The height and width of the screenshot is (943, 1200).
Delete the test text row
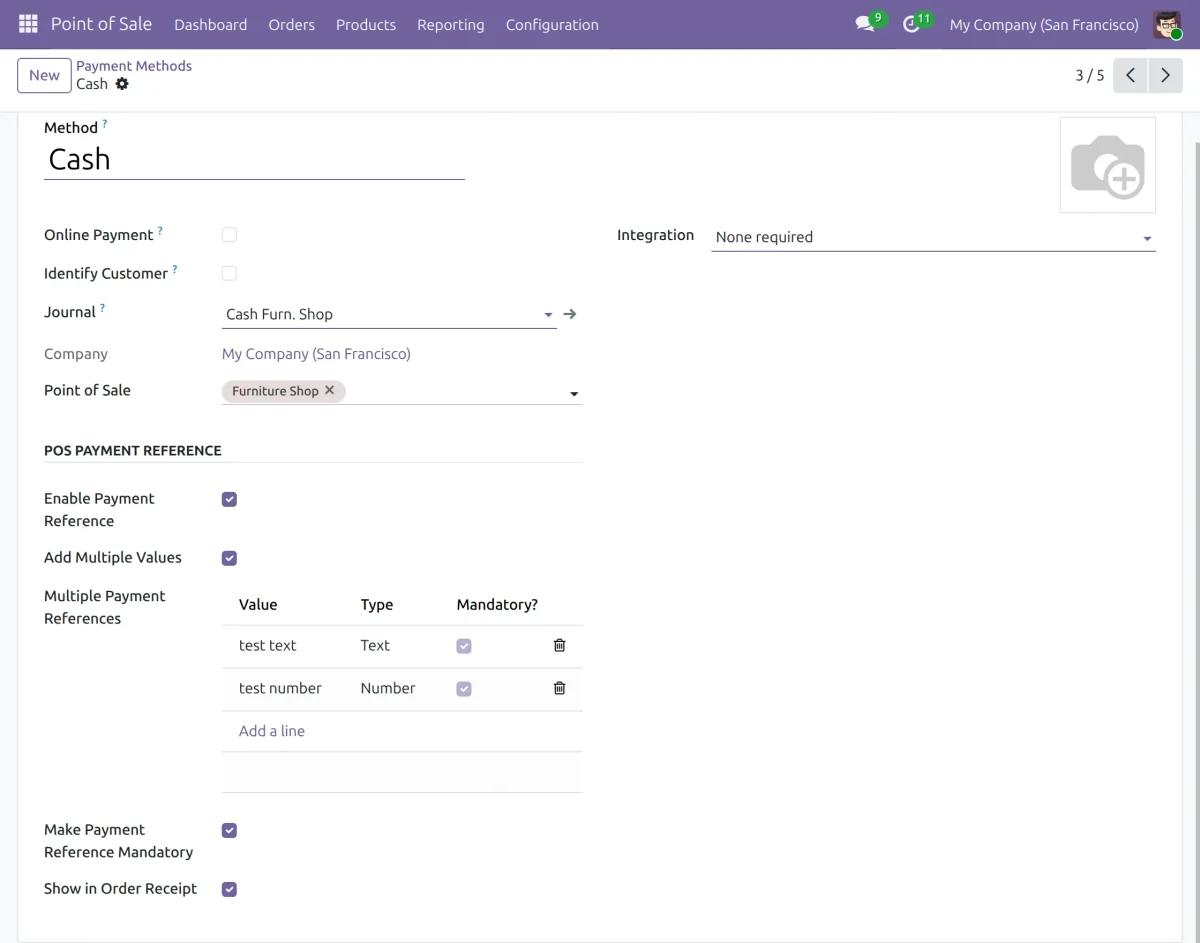(x=559, y=646)
